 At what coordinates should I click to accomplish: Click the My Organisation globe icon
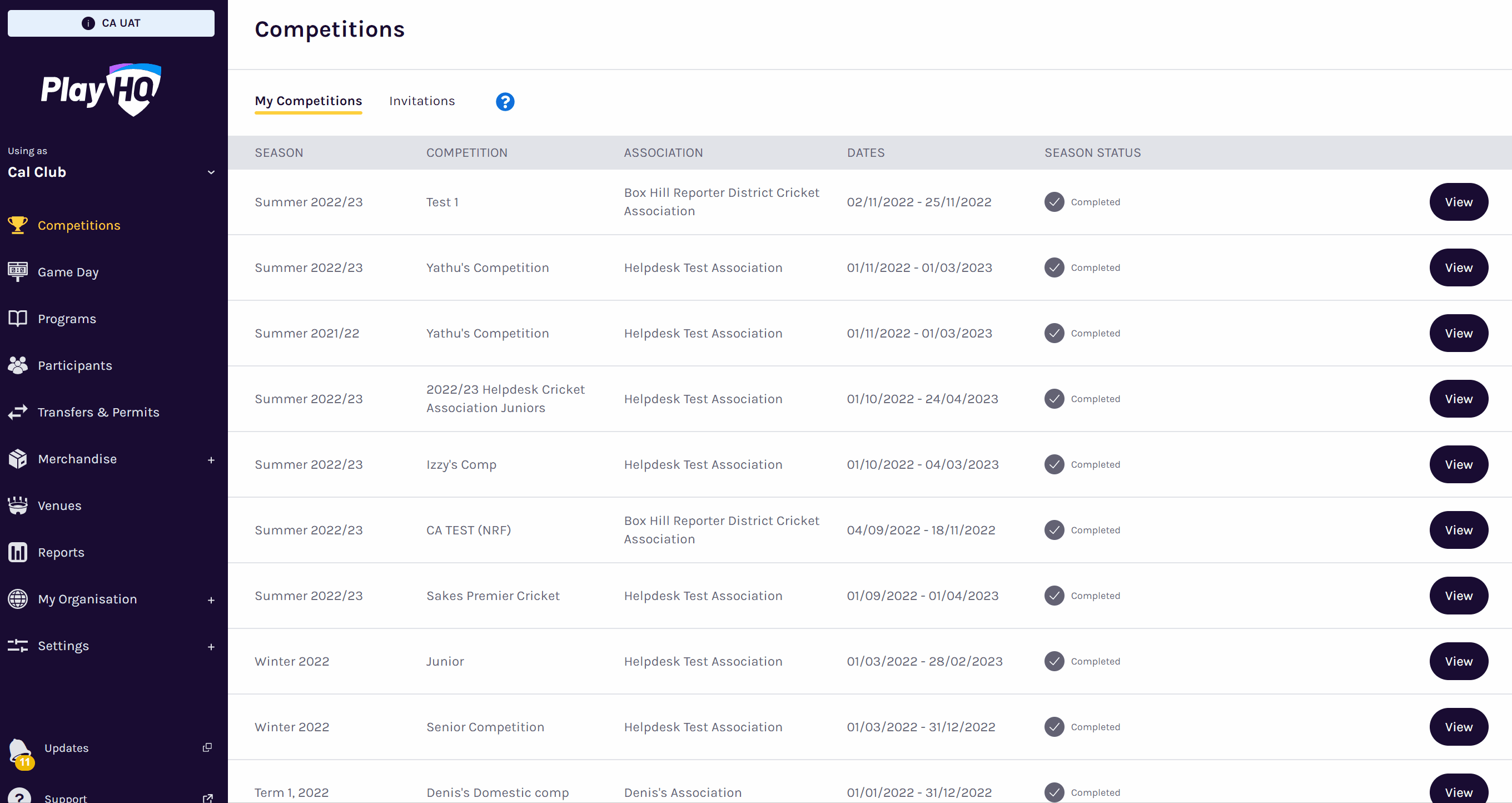click(18, 599)
